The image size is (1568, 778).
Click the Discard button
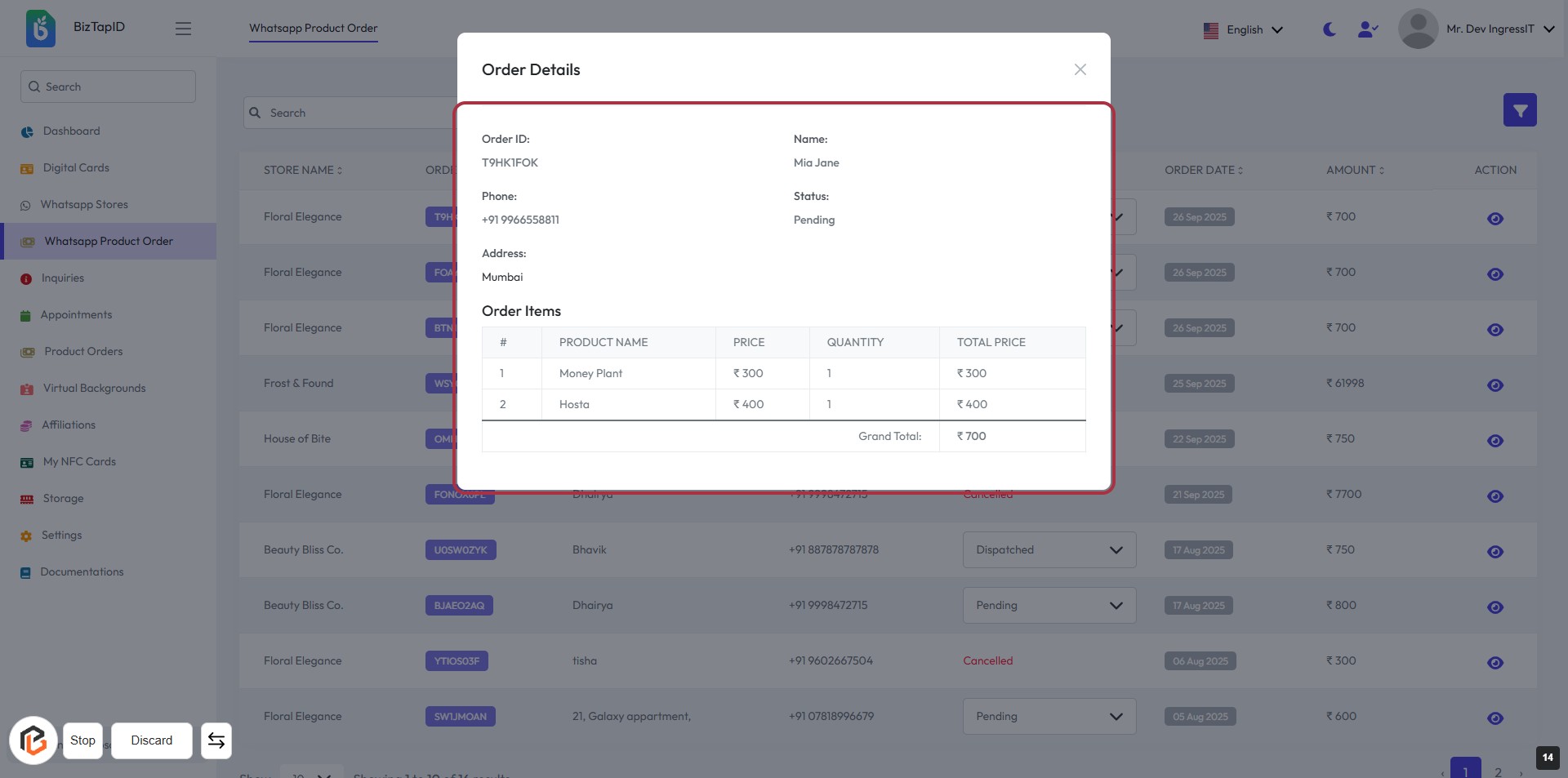(152, 740)
